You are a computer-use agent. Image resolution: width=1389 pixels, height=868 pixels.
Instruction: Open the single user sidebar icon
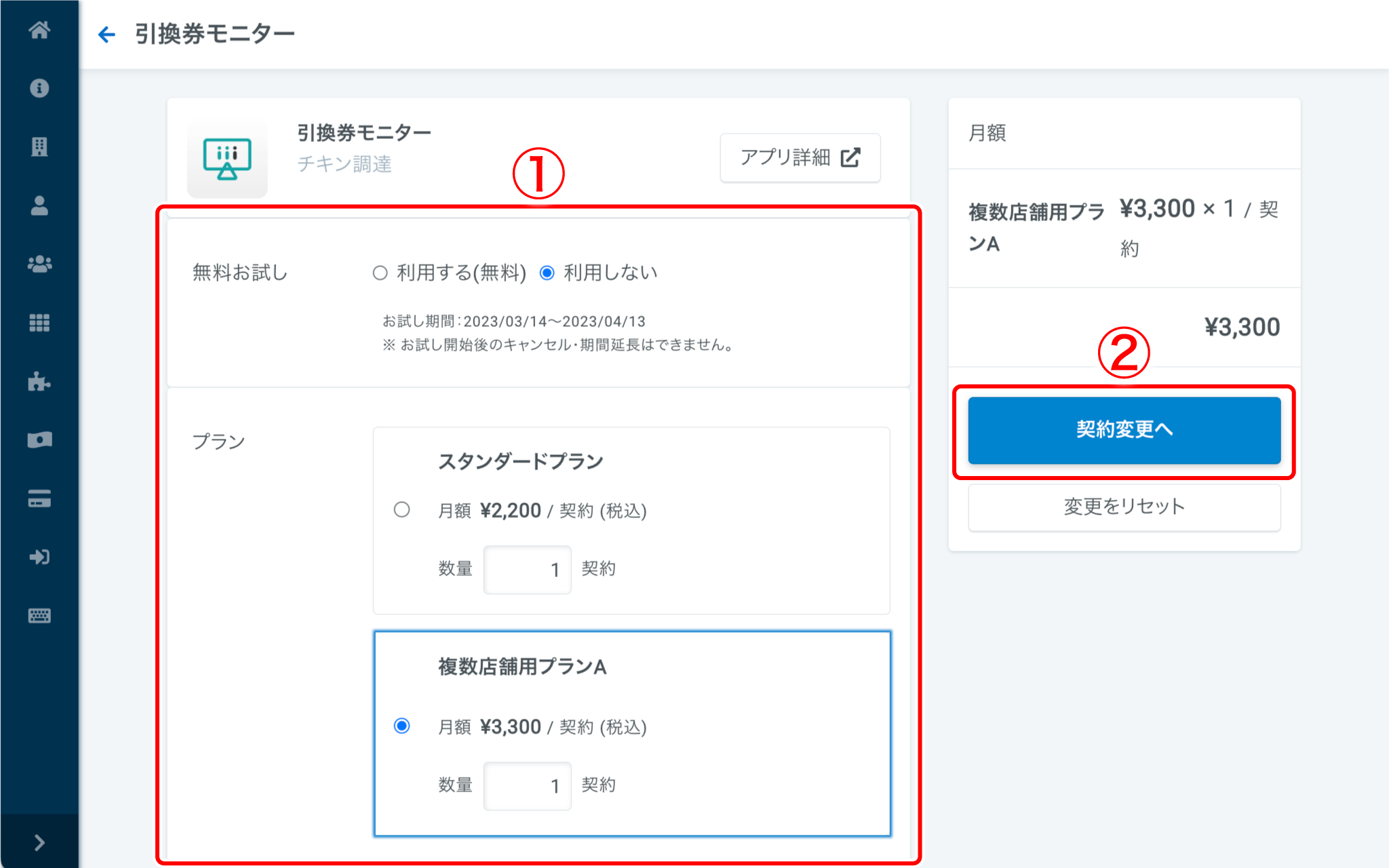[39, 205]
